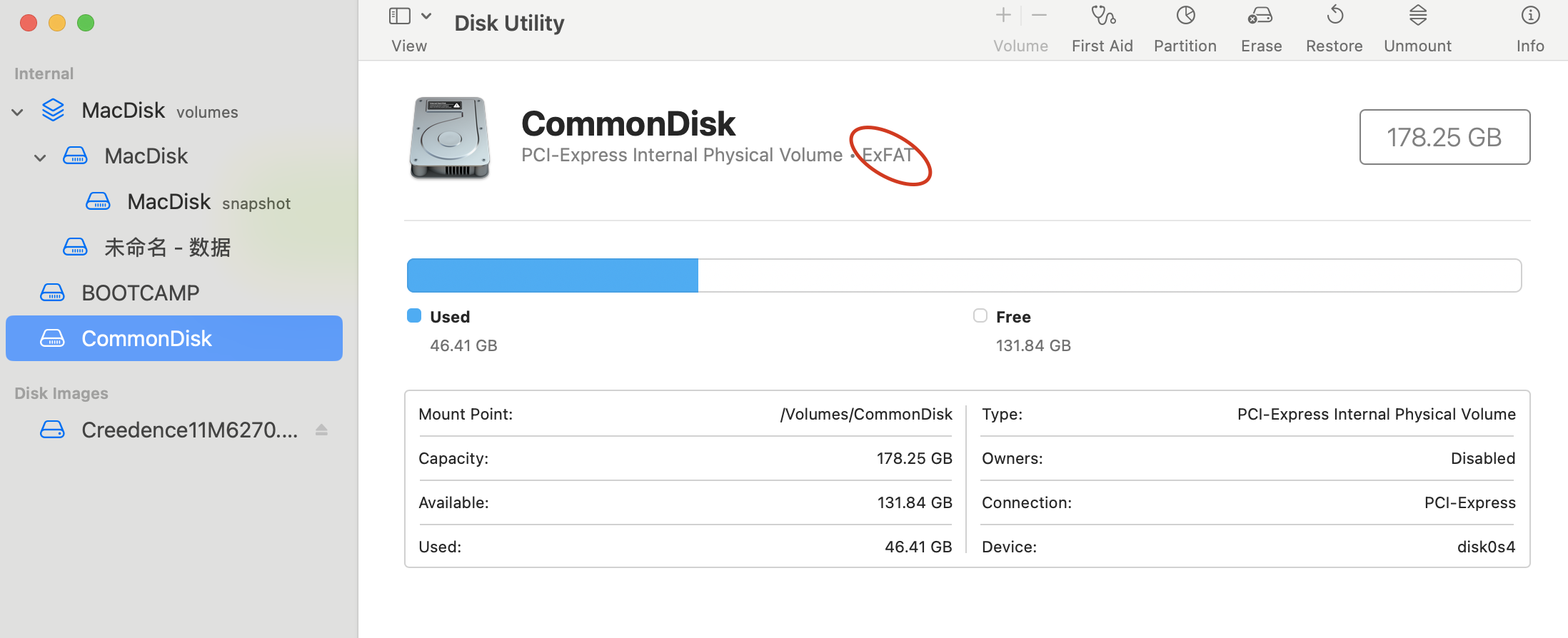Image resolution: width=1568 pixels, height=638 pixels.
Task: Toggle the Free legend indicator
Action: pos(980,315)
